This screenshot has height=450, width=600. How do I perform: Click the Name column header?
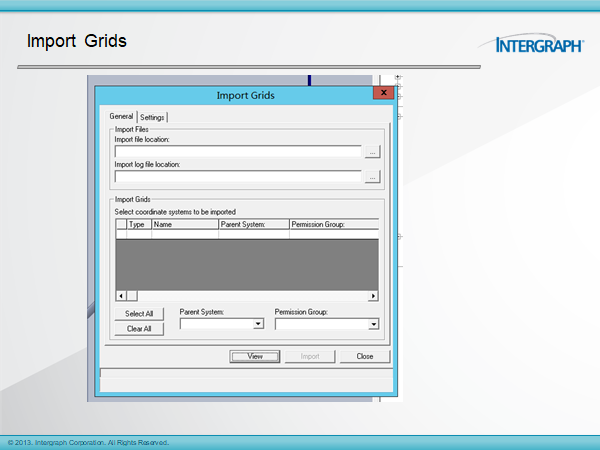click(185, 224)
